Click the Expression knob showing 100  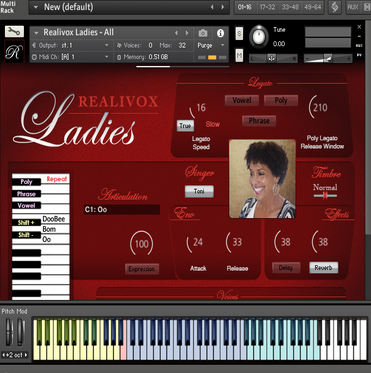point(142,243)
